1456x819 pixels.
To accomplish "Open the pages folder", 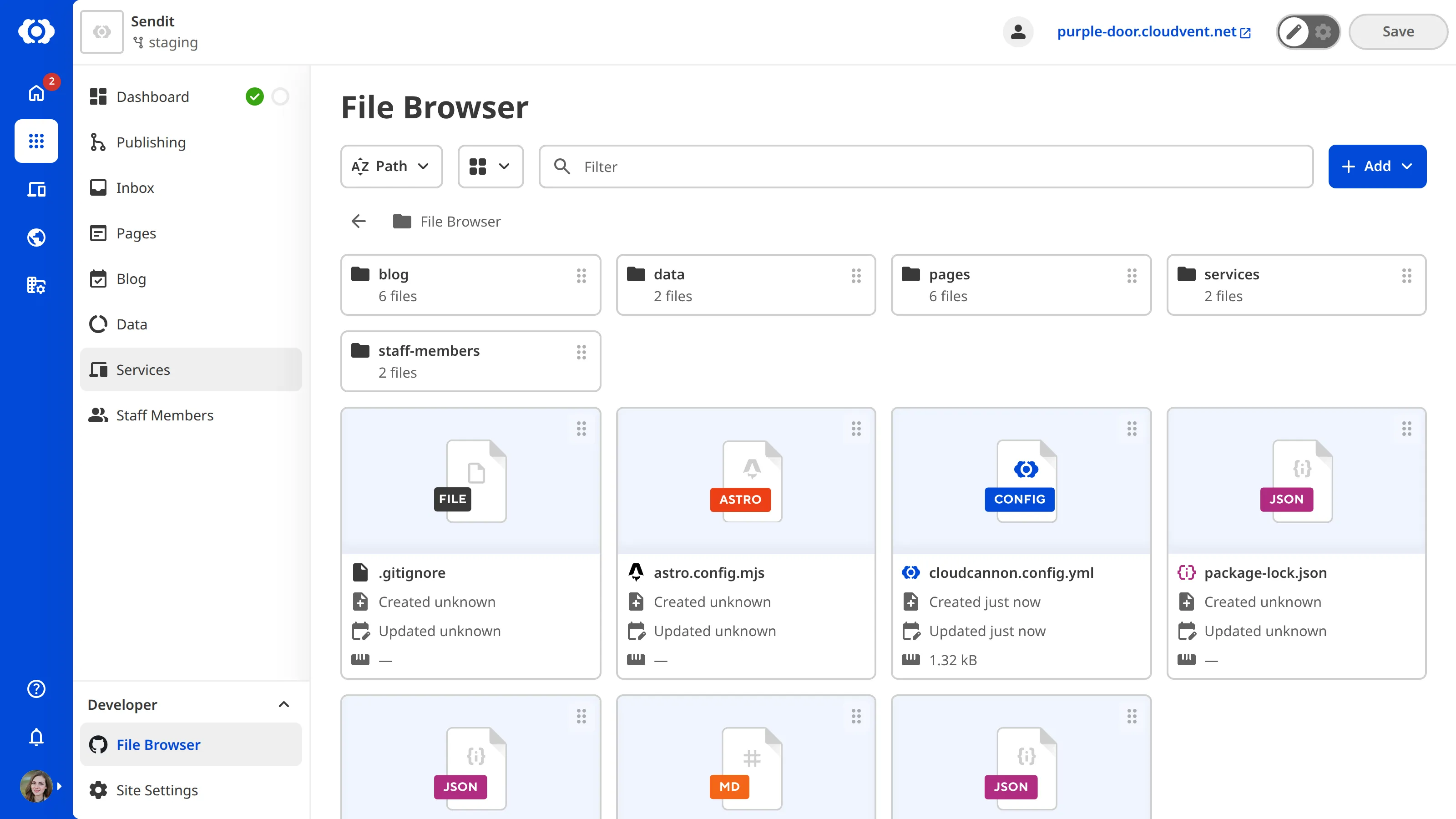I will point(1021,285).
